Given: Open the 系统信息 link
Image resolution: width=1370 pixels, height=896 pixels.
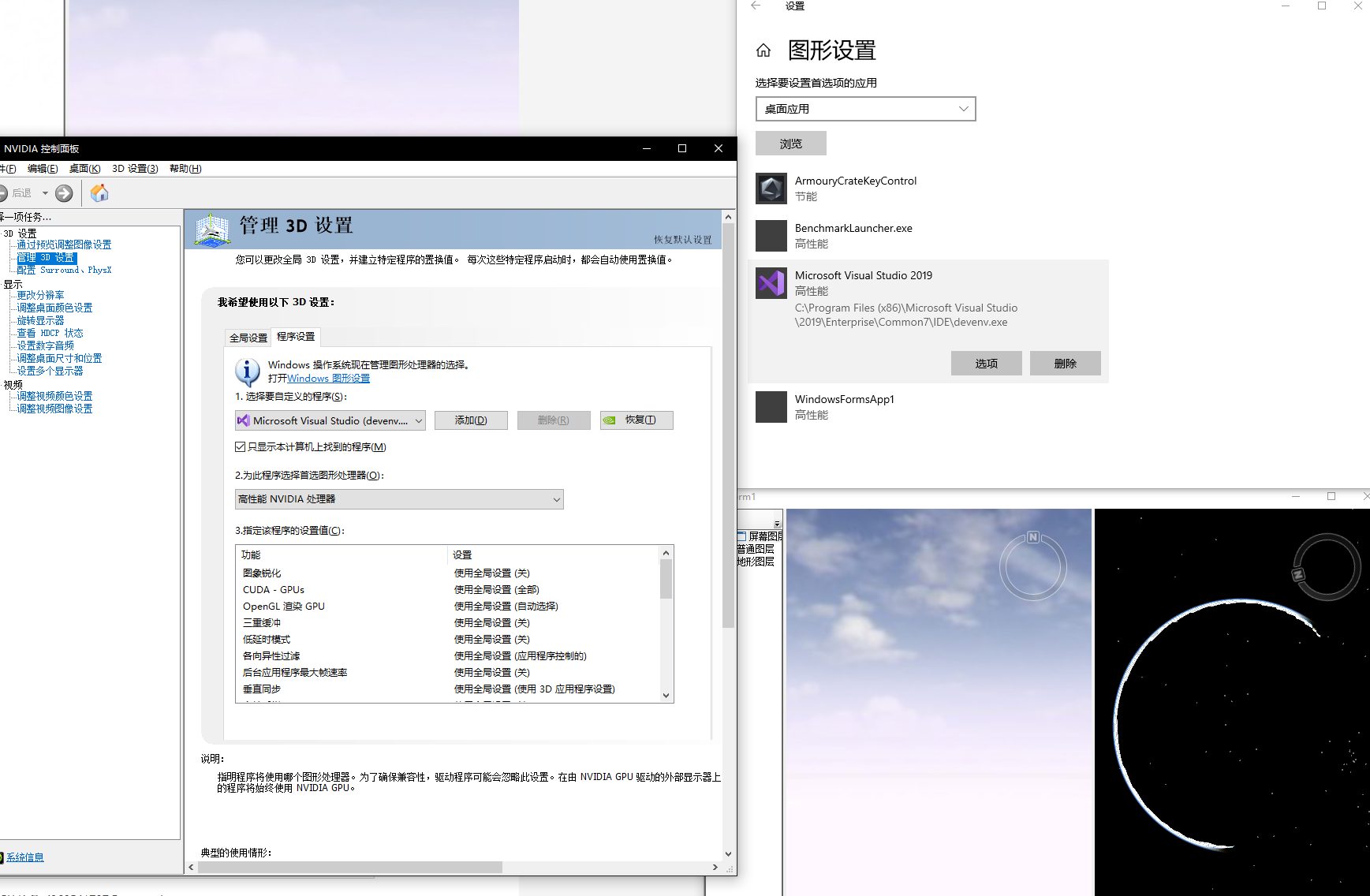Looking at the screenshot, I should click(x=25, y=857).
